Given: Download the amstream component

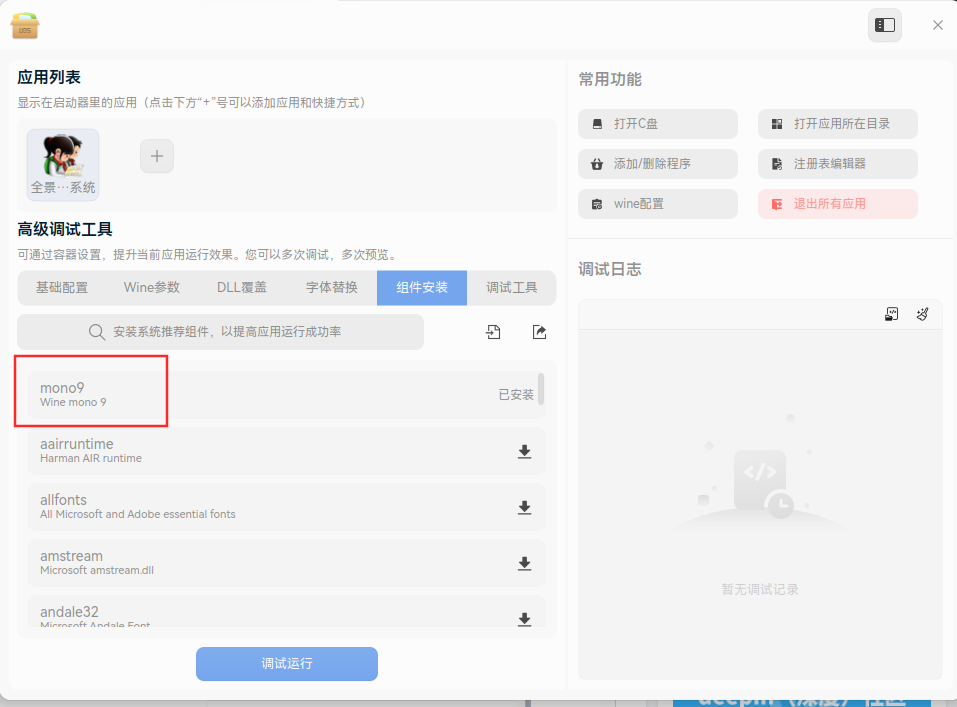Looking at the screenshot, I should [x=524, y=564].
